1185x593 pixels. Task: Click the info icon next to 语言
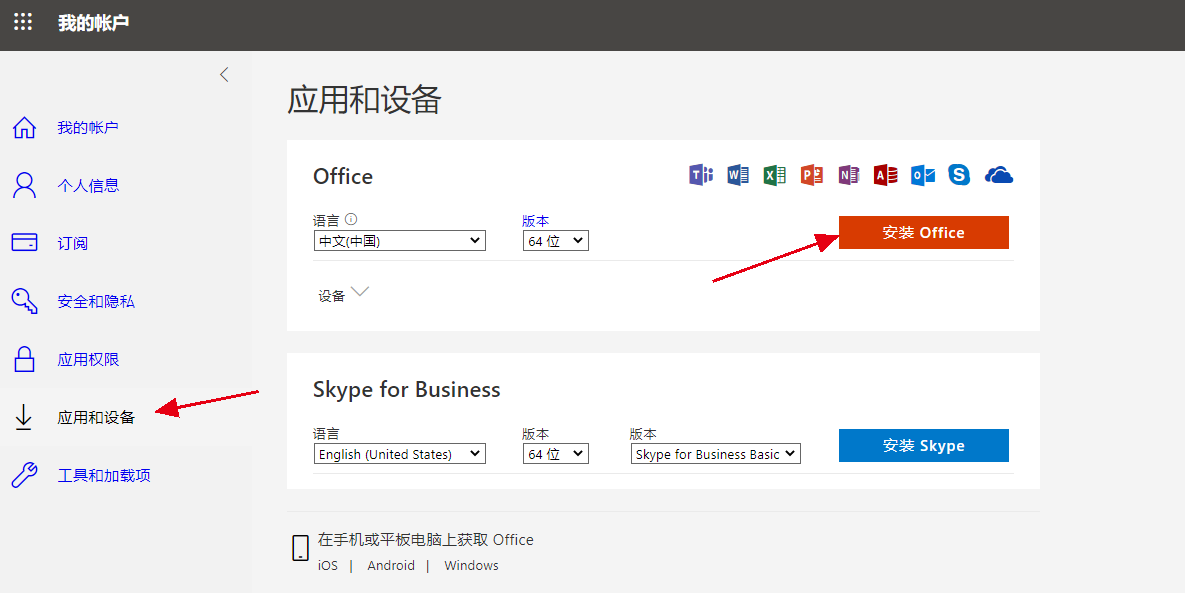click(351, 219)
